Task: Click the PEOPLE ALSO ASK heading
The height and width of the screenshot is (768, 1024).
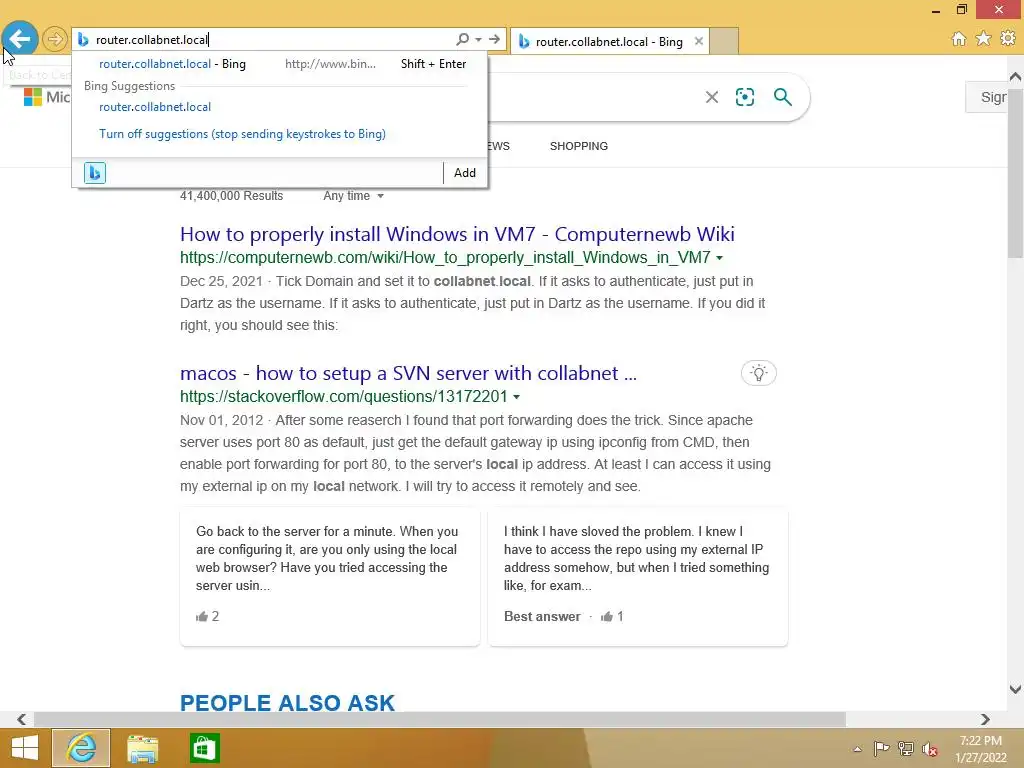Action: pos(287,703)
